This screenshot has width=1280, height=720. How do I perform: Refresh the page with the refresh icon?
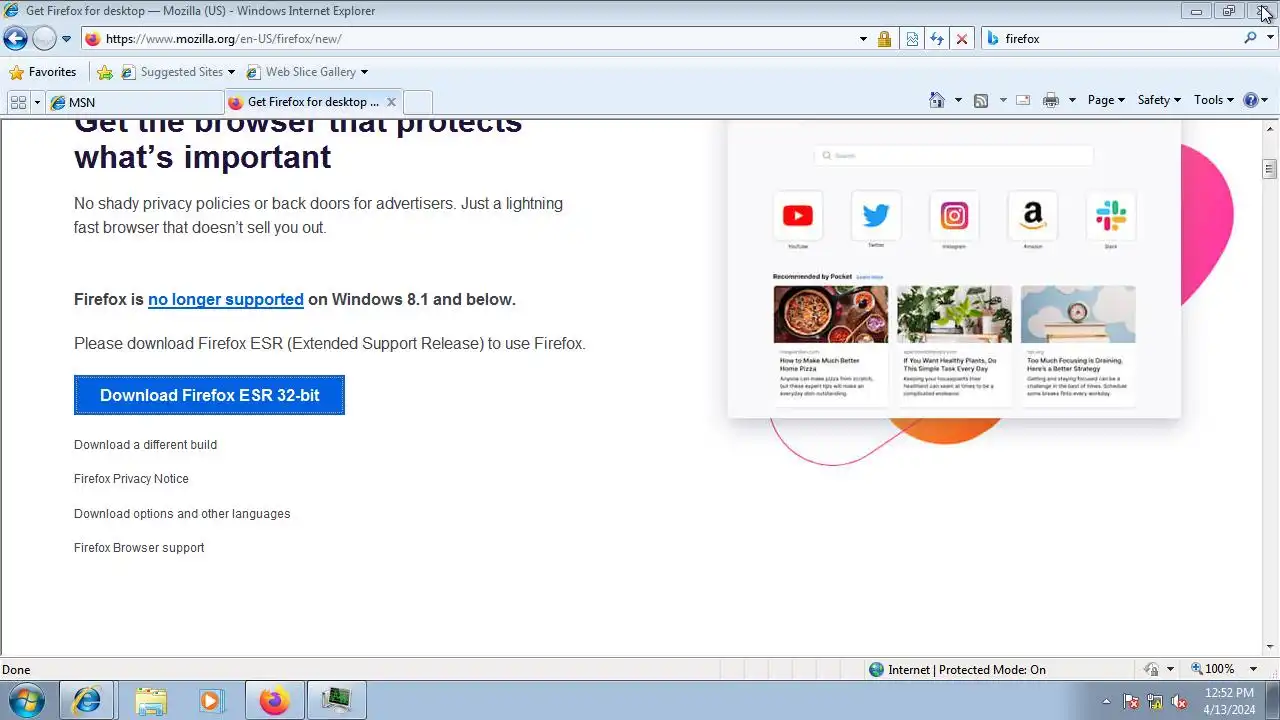click(x=937, y=39)
